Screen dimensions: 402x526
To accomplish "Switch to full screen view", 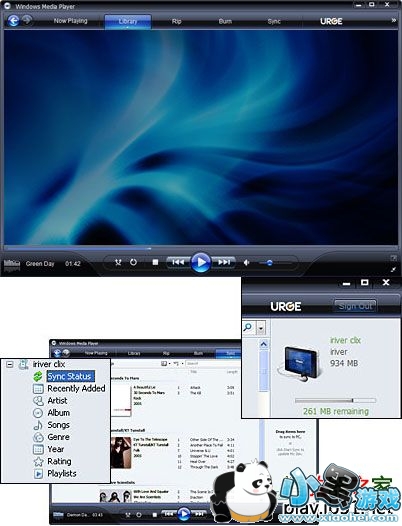I will (393, 258).
